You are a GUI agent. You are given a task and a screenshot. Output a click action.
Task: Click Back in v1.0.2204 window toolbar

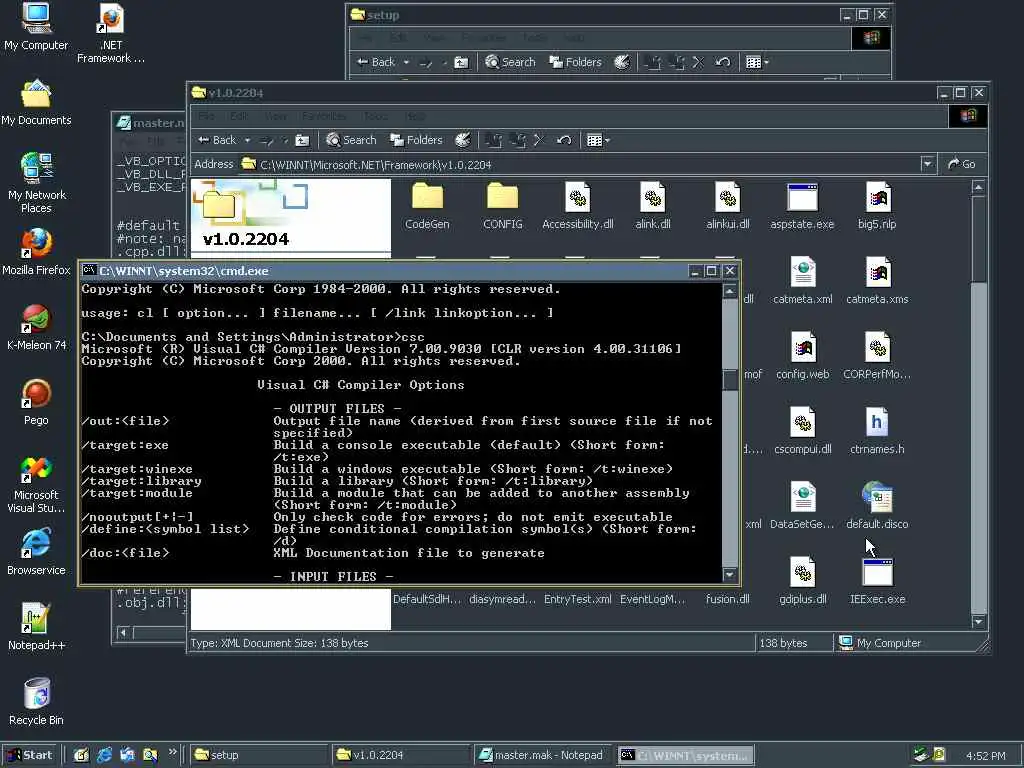(x=217, y=140)
